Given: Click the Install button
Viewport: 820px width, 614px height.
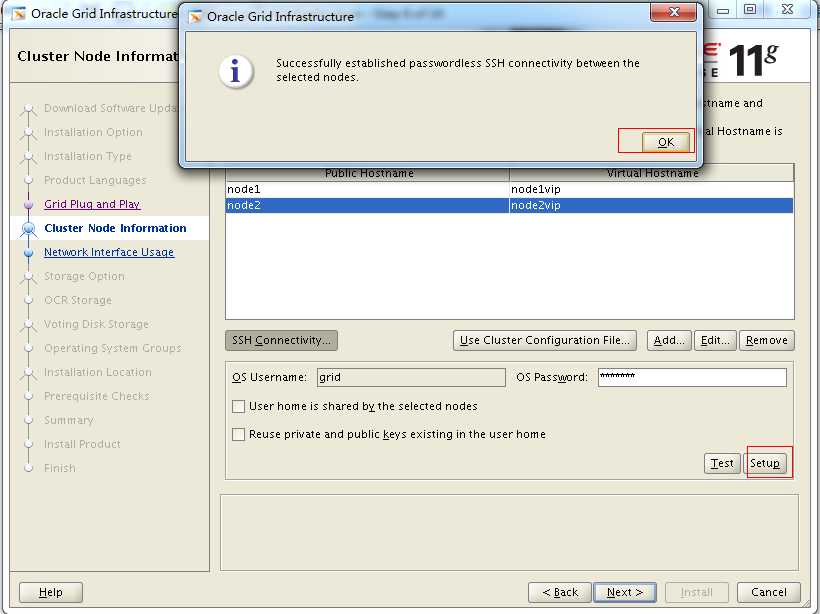Looking at the screenshot, I should coord(697,592).
